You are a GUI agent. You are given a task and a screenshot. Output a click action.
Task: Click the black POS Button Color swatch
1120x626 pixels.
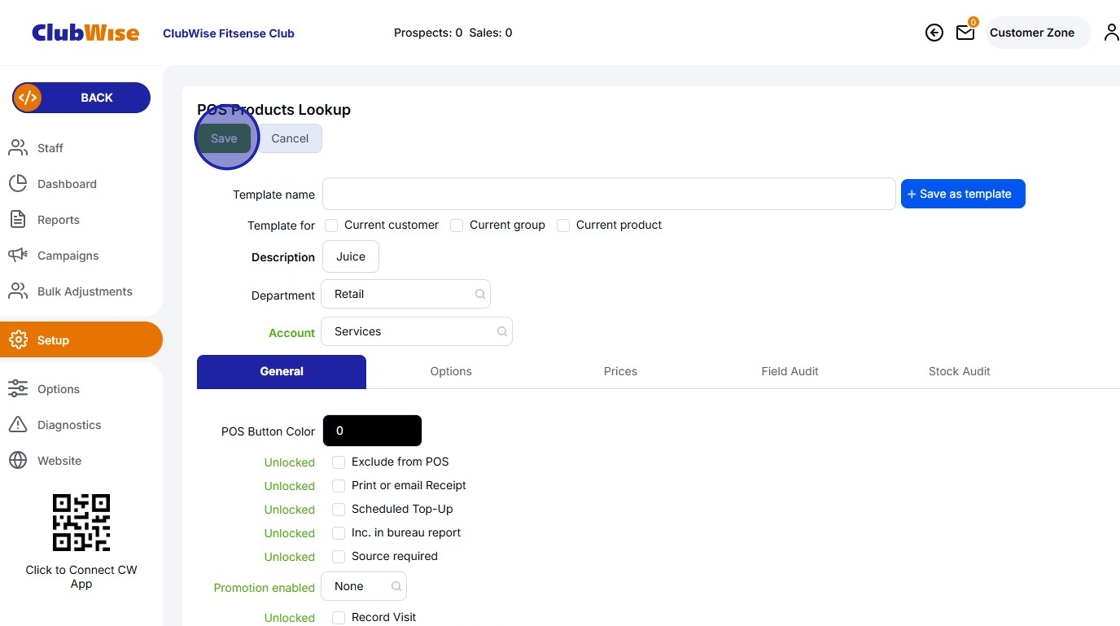(x=372, y=431)
